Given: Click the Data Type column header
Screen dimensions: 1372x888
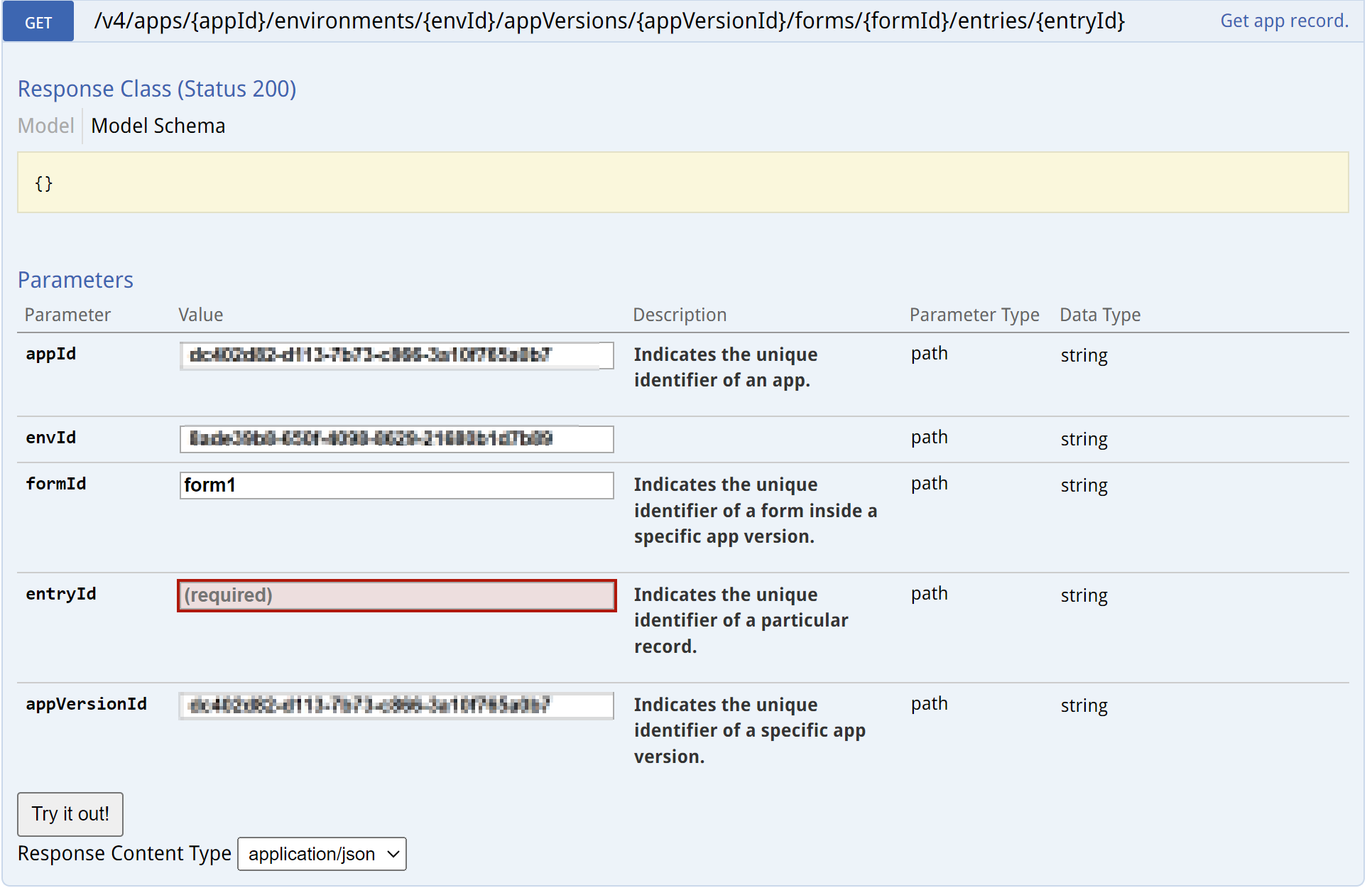Looking at the screenshot, I should pyautogui.click(x=1099, y=315).
